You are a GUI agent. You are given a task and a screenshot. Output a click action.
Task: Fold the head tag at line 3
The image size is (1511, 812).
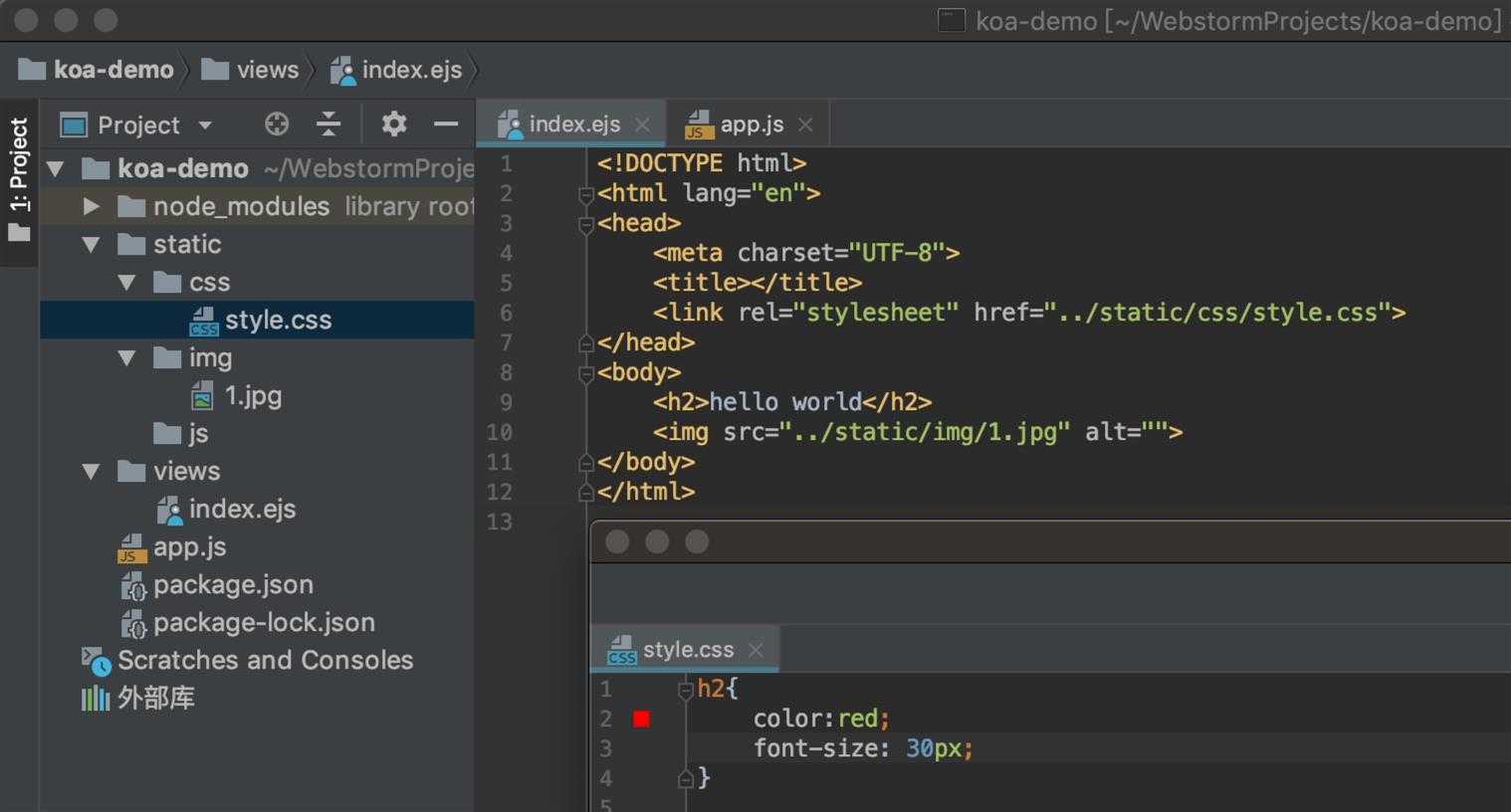[x=586, y=223]
